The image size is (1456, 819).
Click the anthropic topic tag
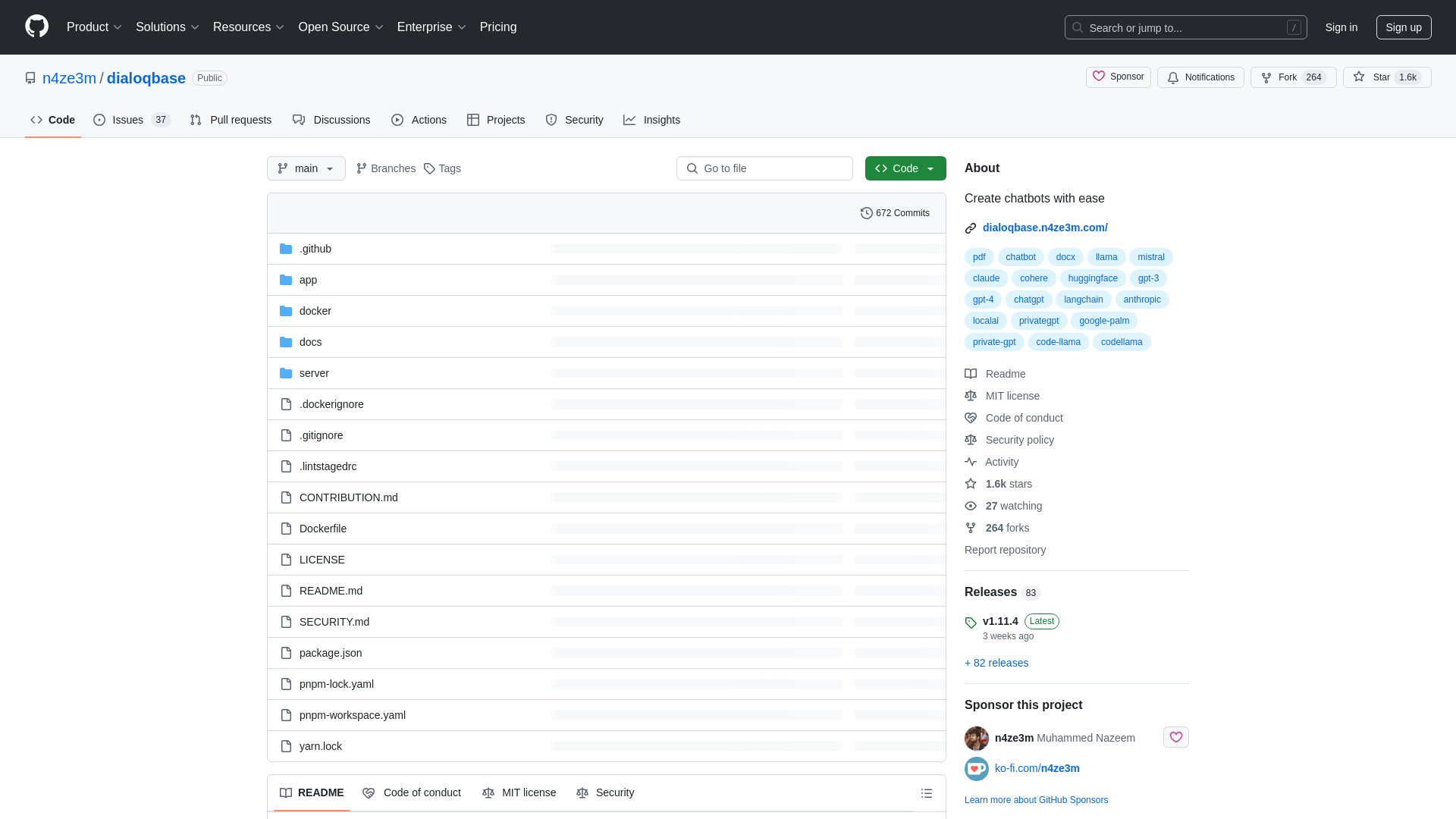1142,300
